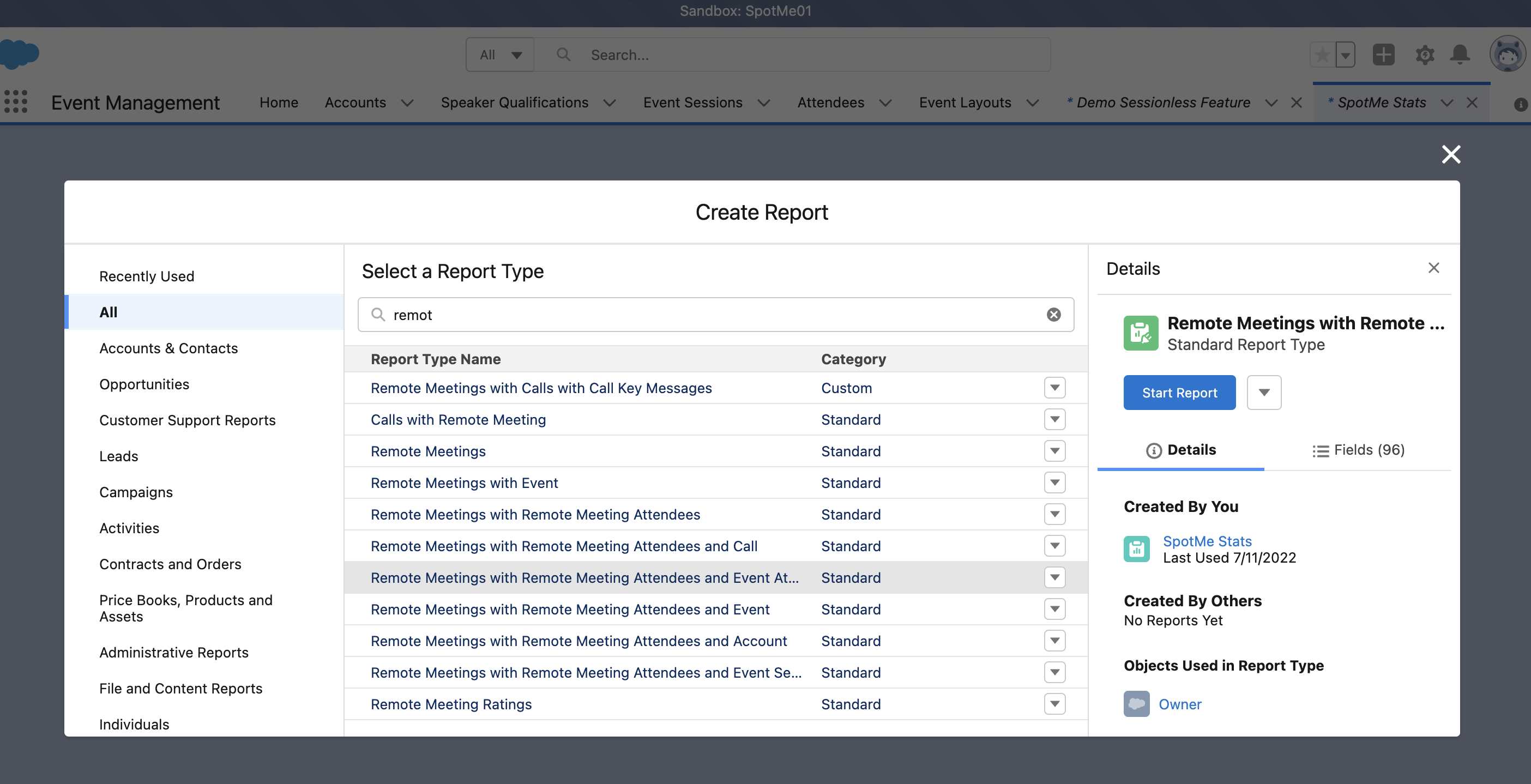This screenshot has width=1531, height=784.
Task: Open the Demo Sessionless Feature tab chevron
Action: click(1271, 103)
